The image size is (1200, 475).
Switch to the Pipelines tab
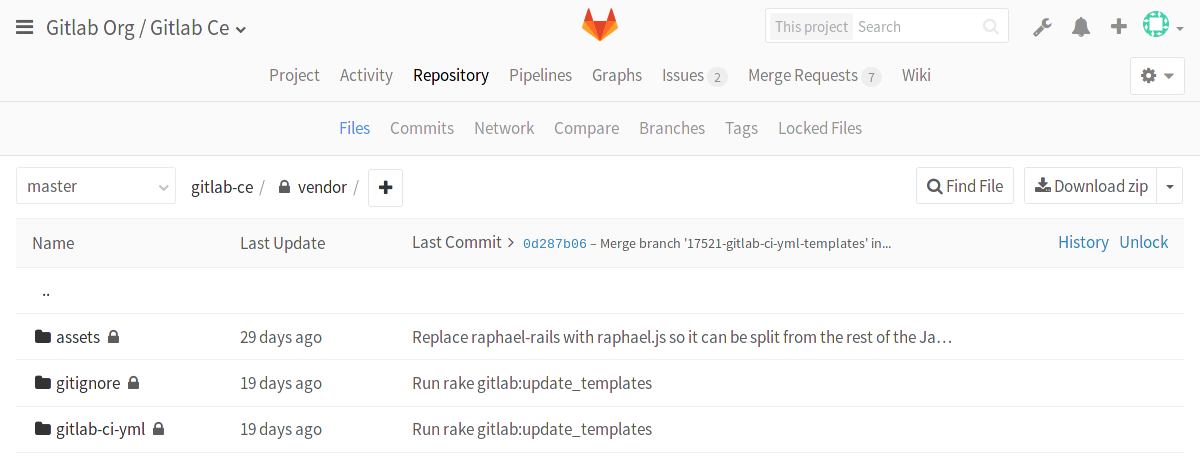540,75
